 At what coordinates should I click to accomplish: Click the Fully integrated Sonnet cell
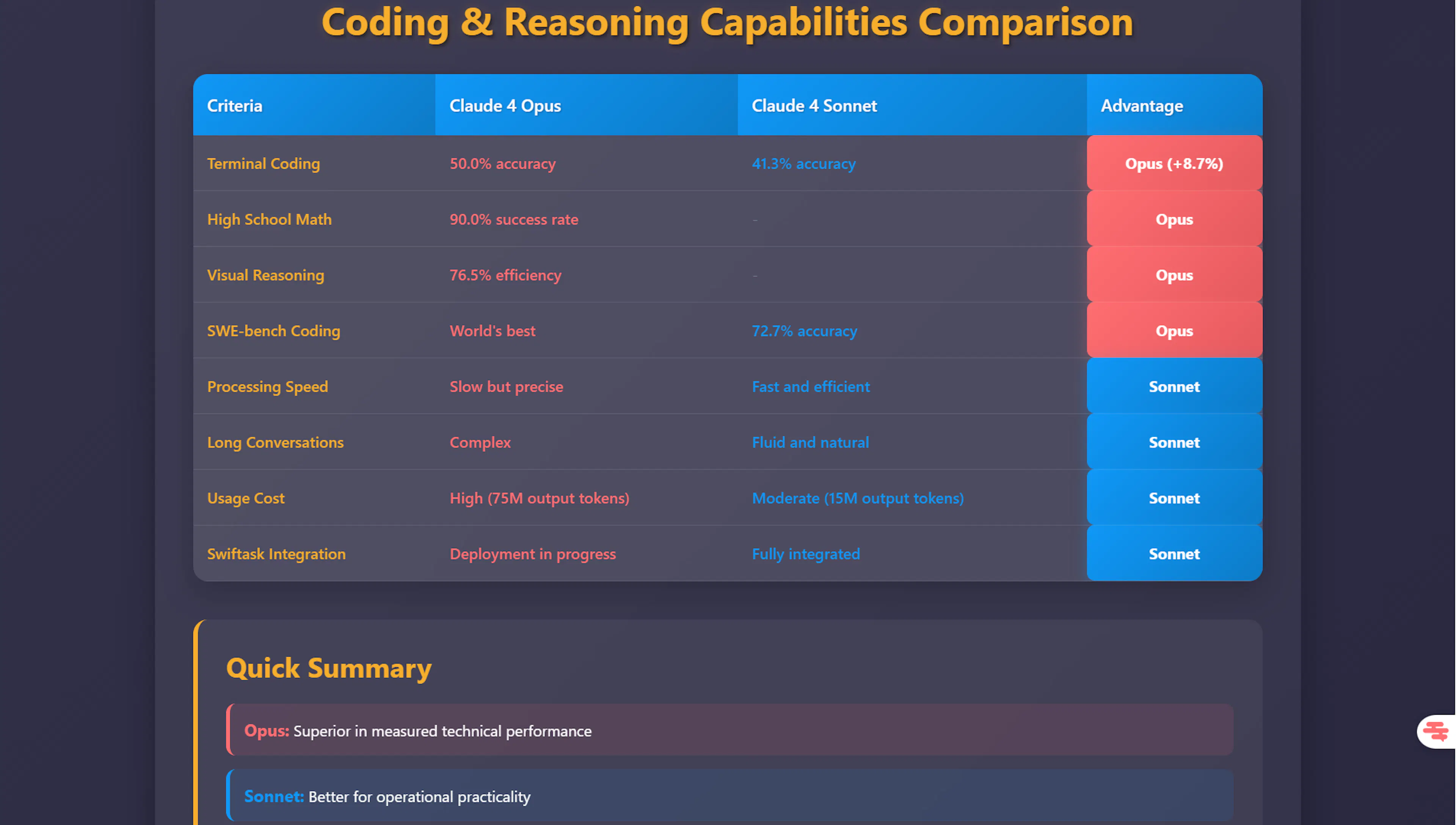(805, 554)
